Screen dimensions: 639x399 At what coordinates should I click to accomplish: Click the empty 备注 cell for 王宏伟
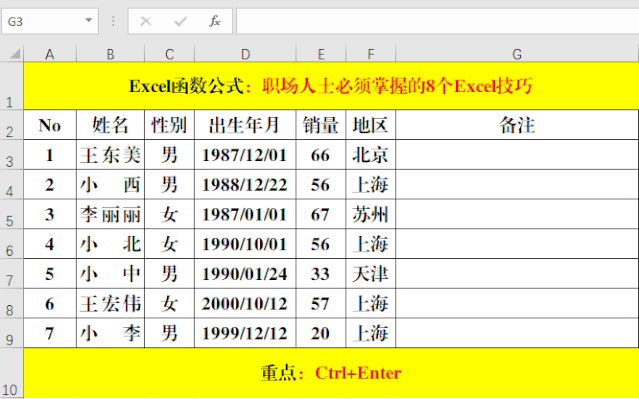(x=517, y=304)
